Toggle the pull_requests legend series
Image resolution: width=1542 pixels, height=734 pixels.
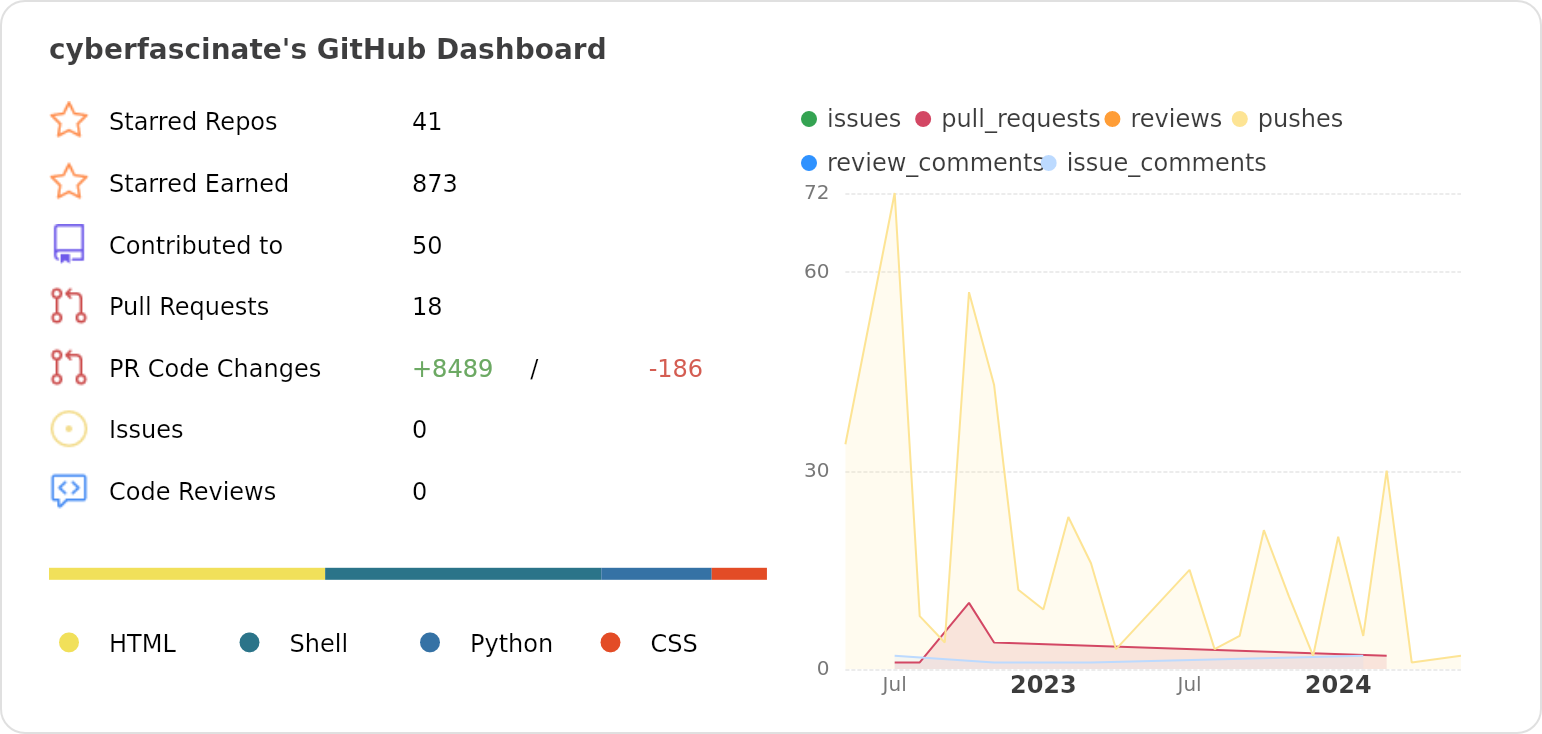[x=1007, y=119]
